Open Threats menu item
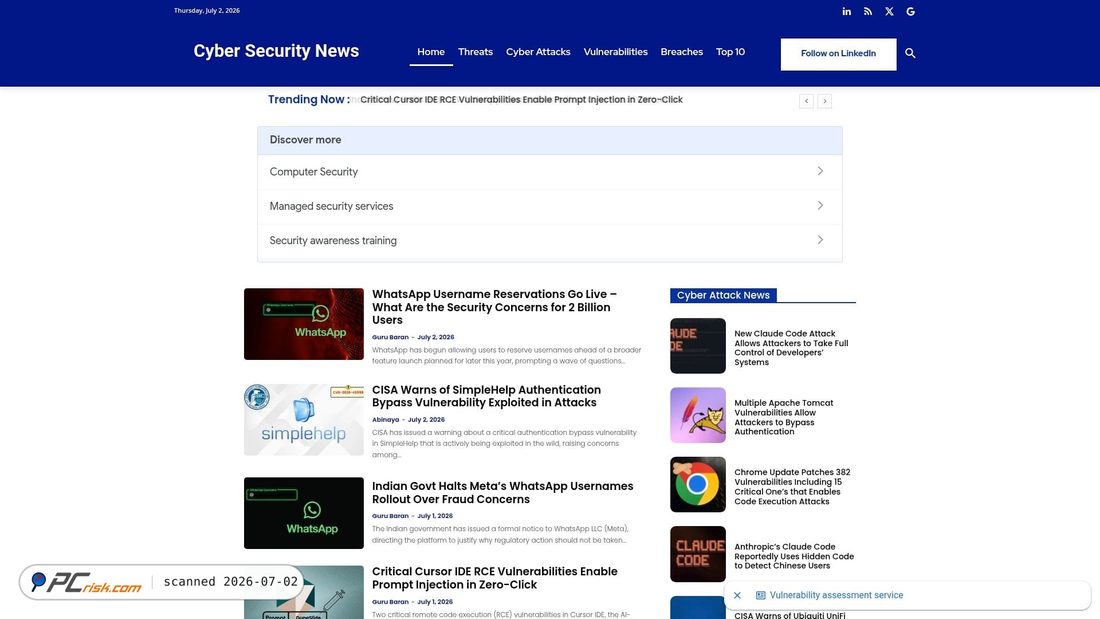Screen dimensions: 1100x619 (475, 52)
